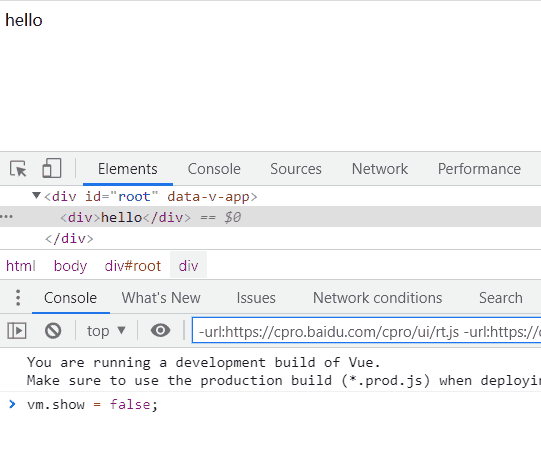Open the console drawer three-dot menu
Image resolution: width=541 pixels, height=454 pixels.
[18, 298]
